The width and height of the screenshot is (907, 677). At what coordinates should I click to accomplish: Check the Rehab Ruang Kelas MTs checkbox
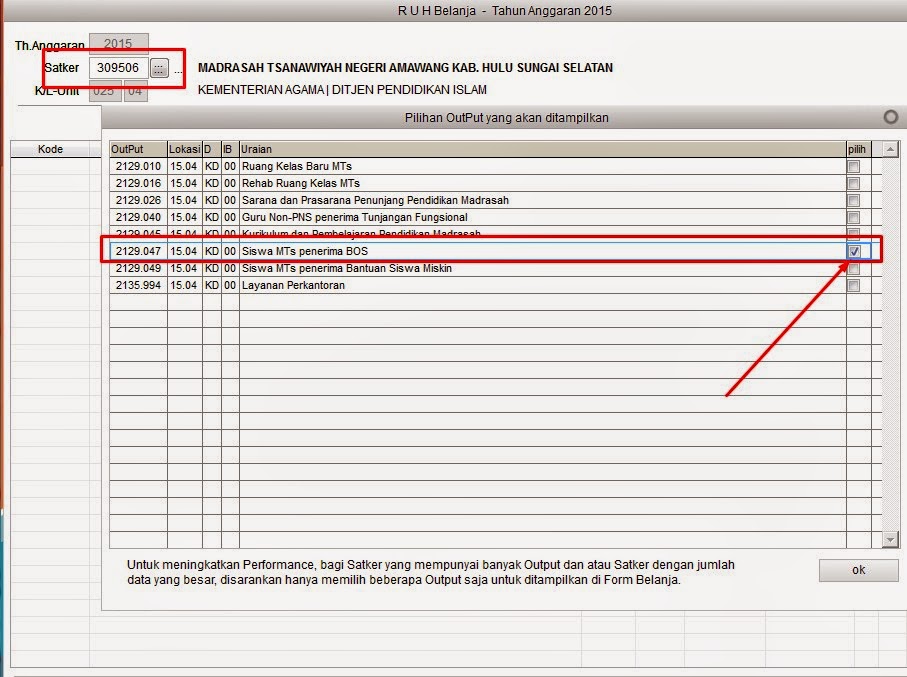[x=852, y=183]
